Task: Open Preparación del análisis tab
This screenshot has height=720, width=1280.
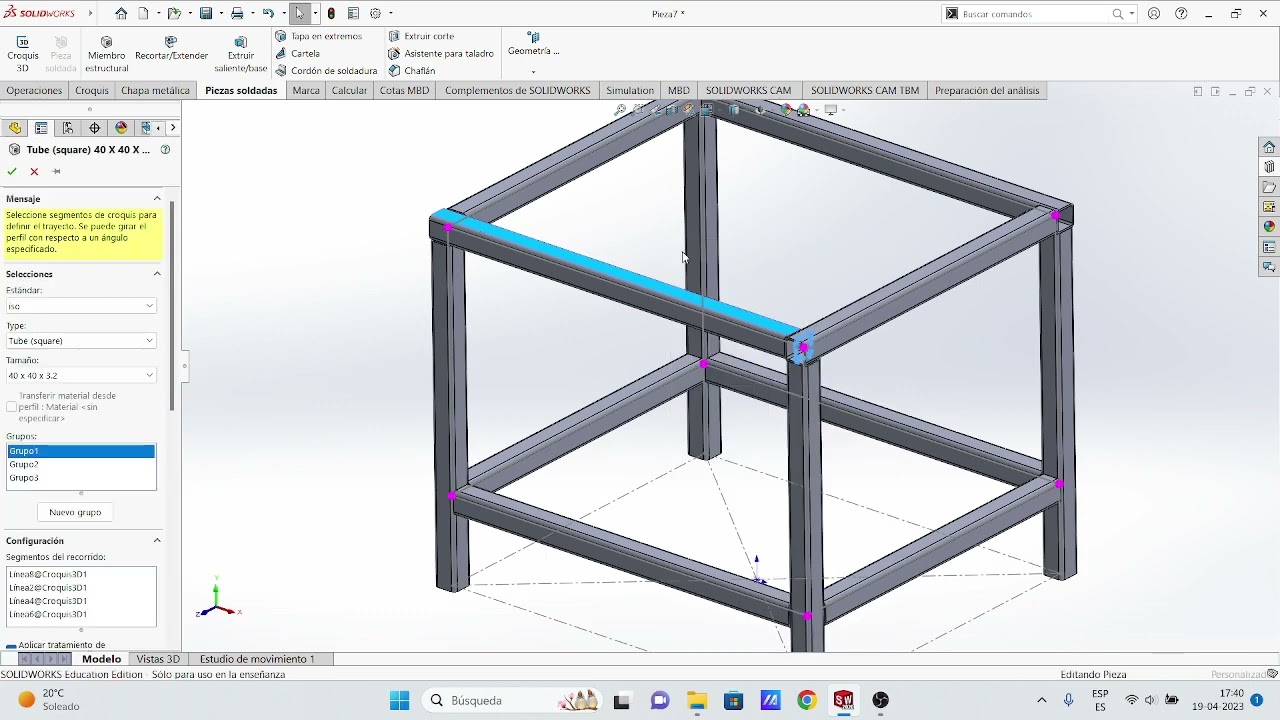Action: [987, 90]
